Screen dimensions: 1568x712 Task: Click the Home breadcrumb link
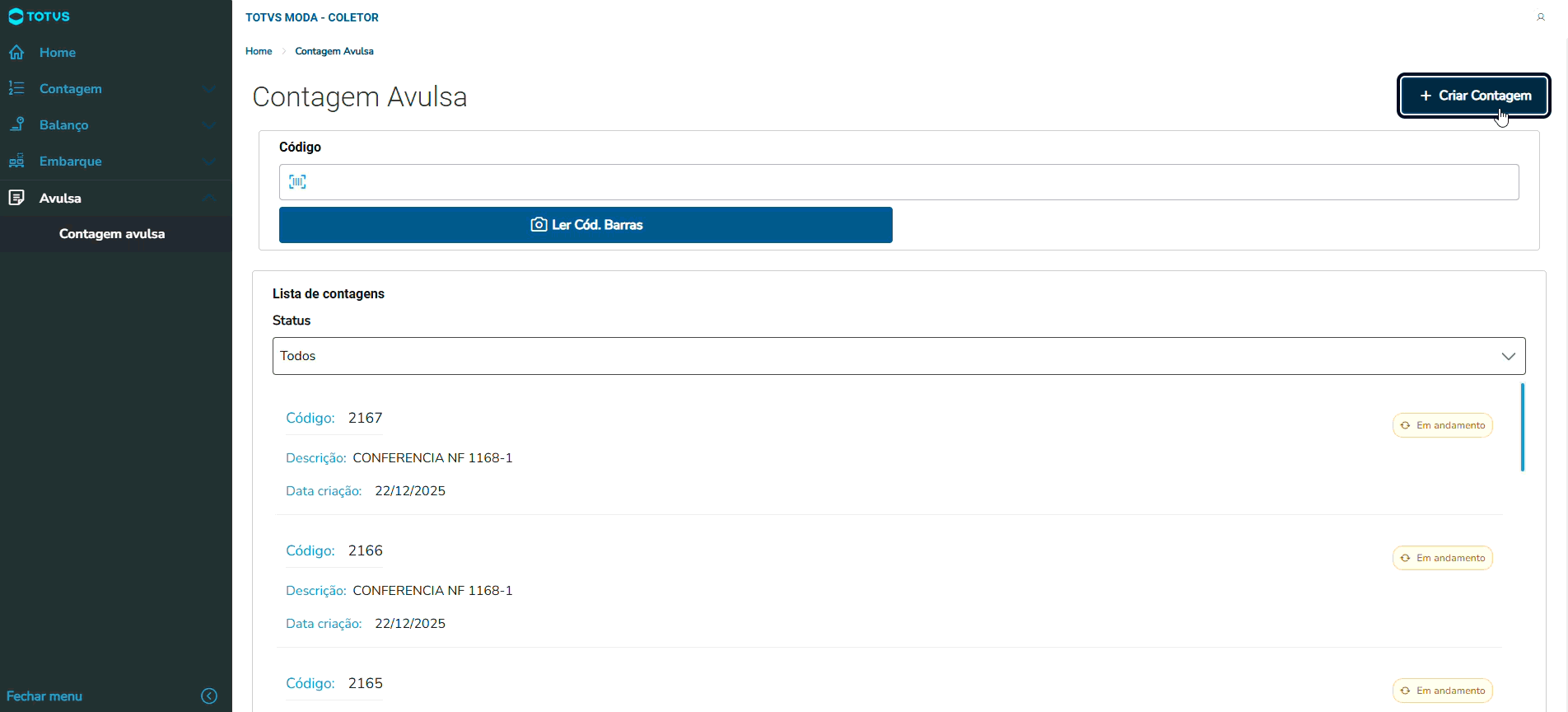(259, 51)
